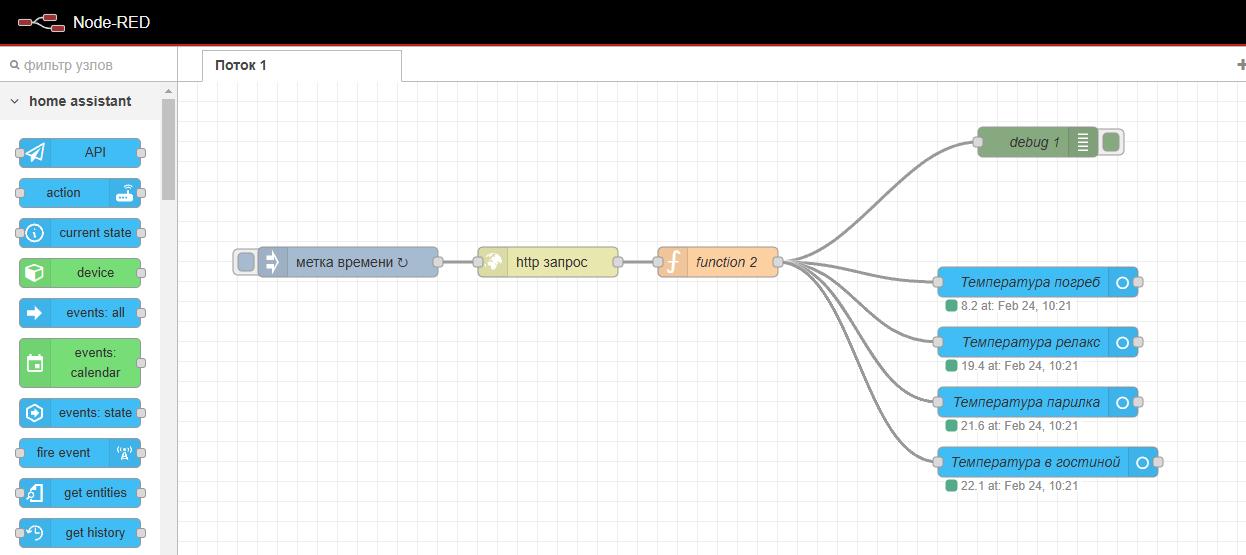Click the list icon on debug 1 node
This screenshot has width=1246, height=555.
[1082, 142]
